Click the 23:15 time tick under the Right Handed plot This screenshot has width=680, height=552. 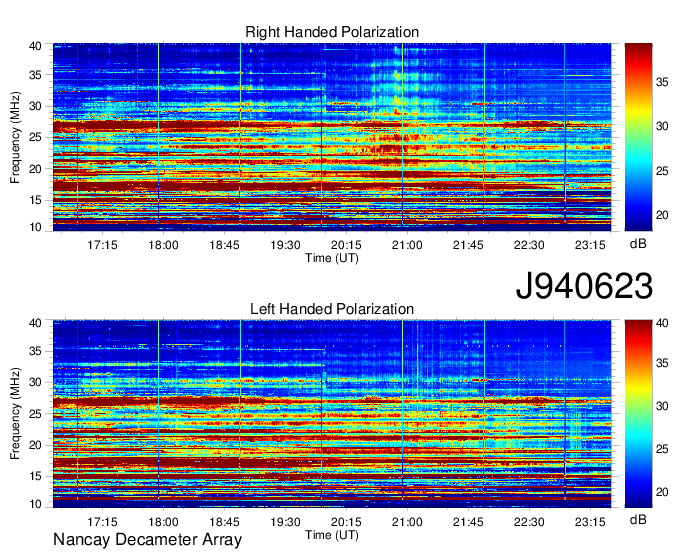coord(590,245)
